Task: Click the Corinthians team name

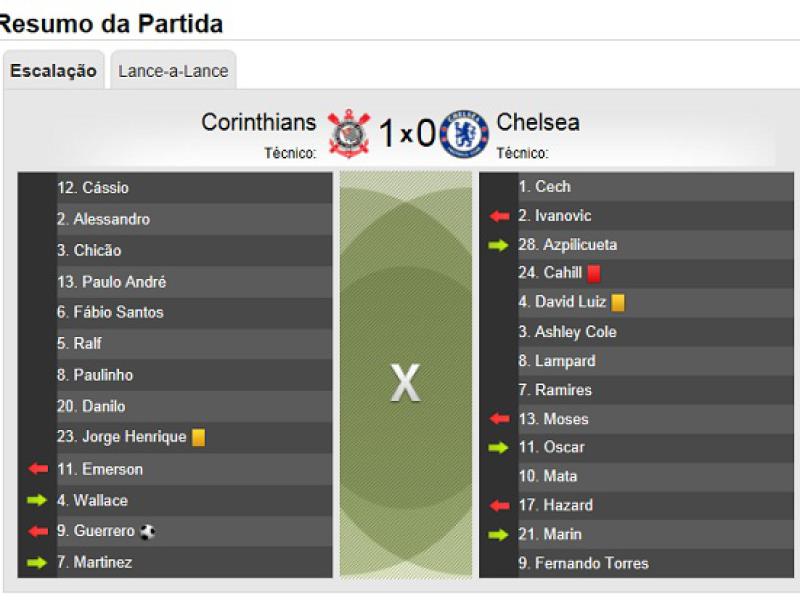Action: pyautogui.click(x=258, y=122)
